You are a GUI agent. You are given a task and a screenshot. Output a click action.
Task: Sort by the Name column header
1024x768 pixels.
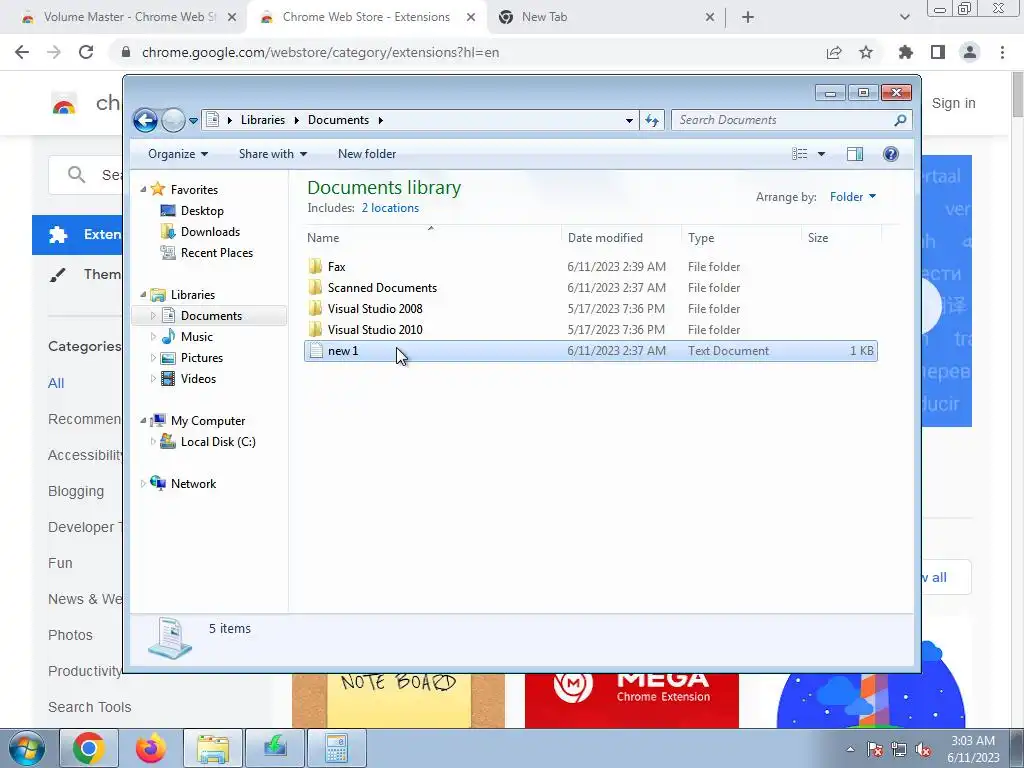coord(432,238)
